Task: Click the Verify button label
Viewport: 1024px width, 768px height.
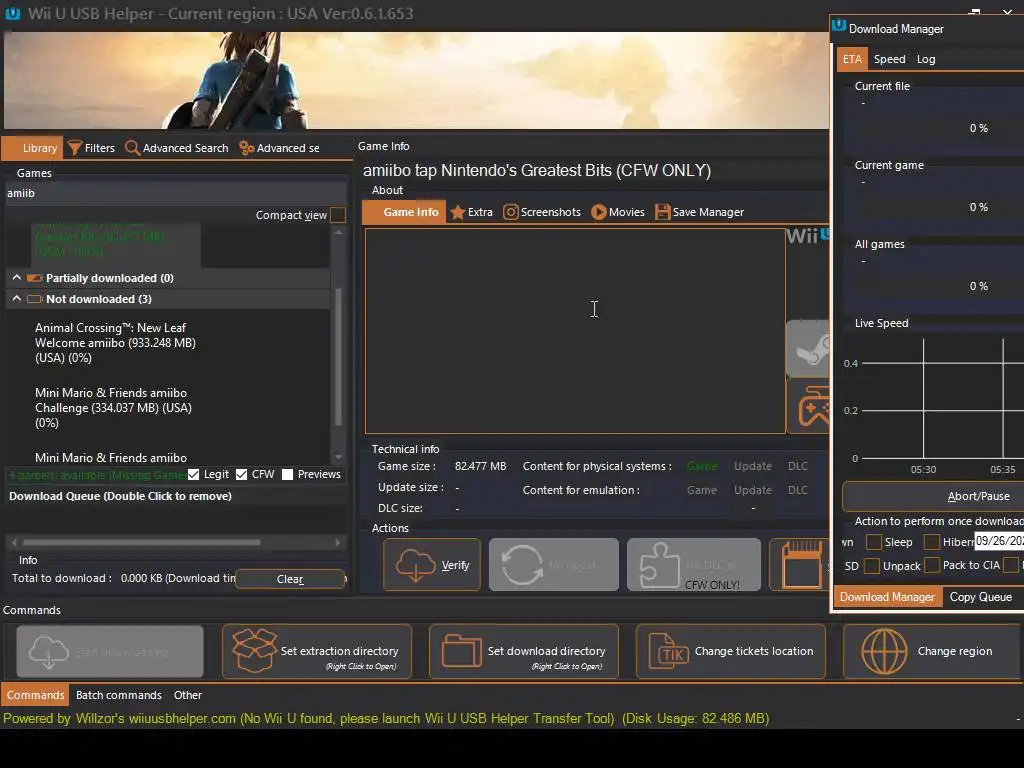Action: (455, 565)
